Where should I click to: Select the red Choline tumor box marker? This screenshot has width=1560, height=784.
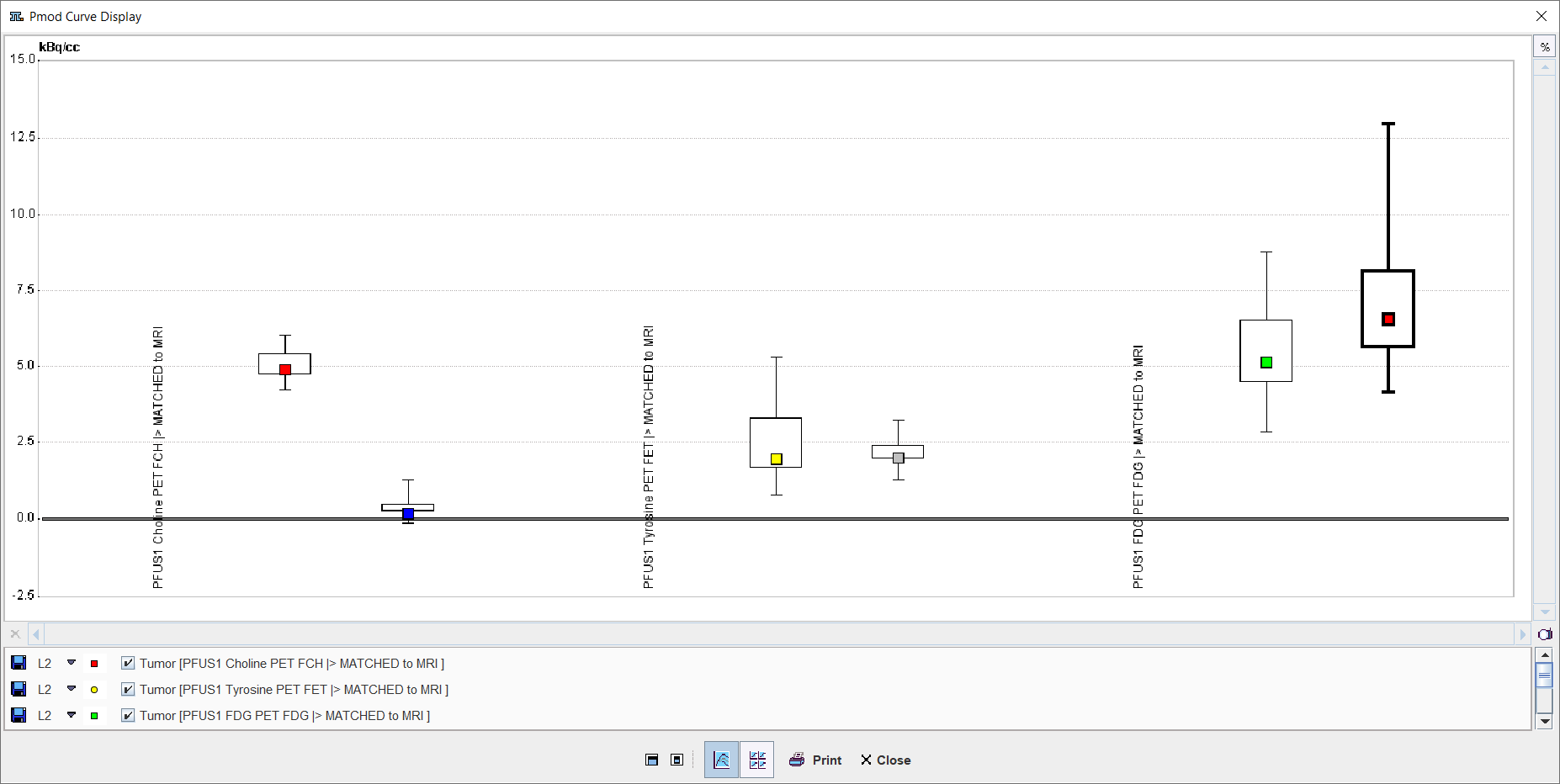[x=285, y=369]
